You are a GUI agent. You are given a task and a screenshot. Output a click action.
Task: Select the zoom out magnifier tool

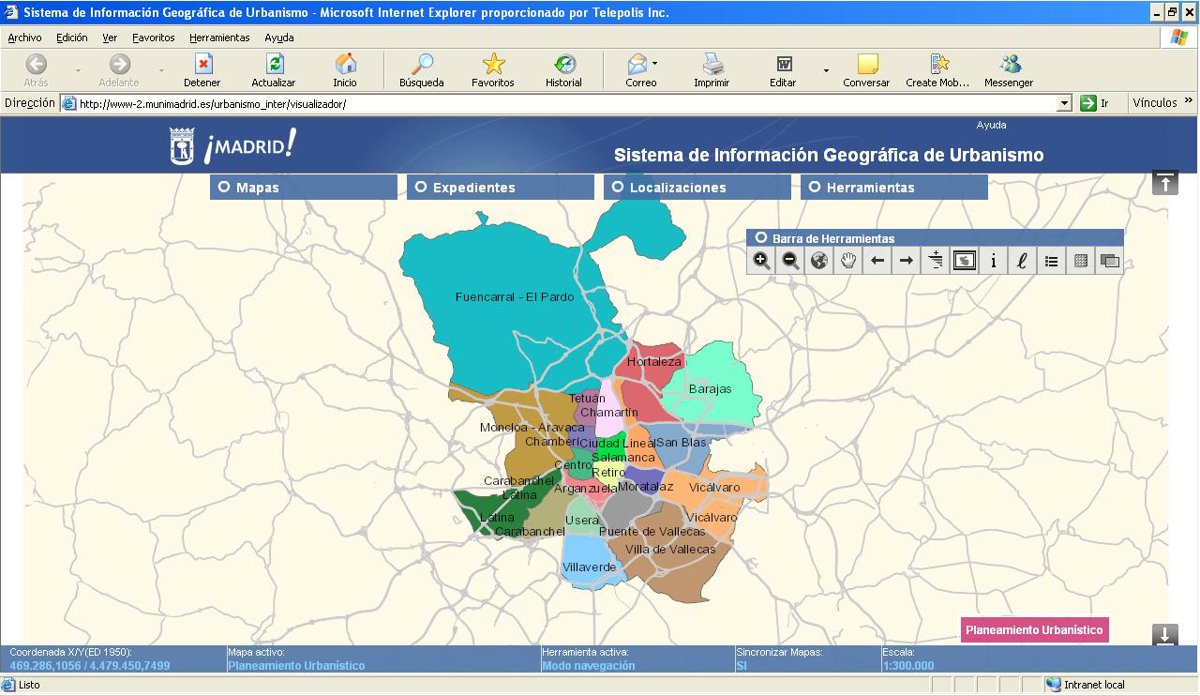(x=790, y=261)
